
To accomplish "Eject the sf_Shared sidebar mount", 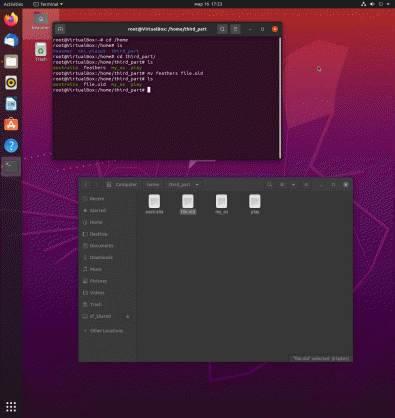I will [x=128, y=316].
